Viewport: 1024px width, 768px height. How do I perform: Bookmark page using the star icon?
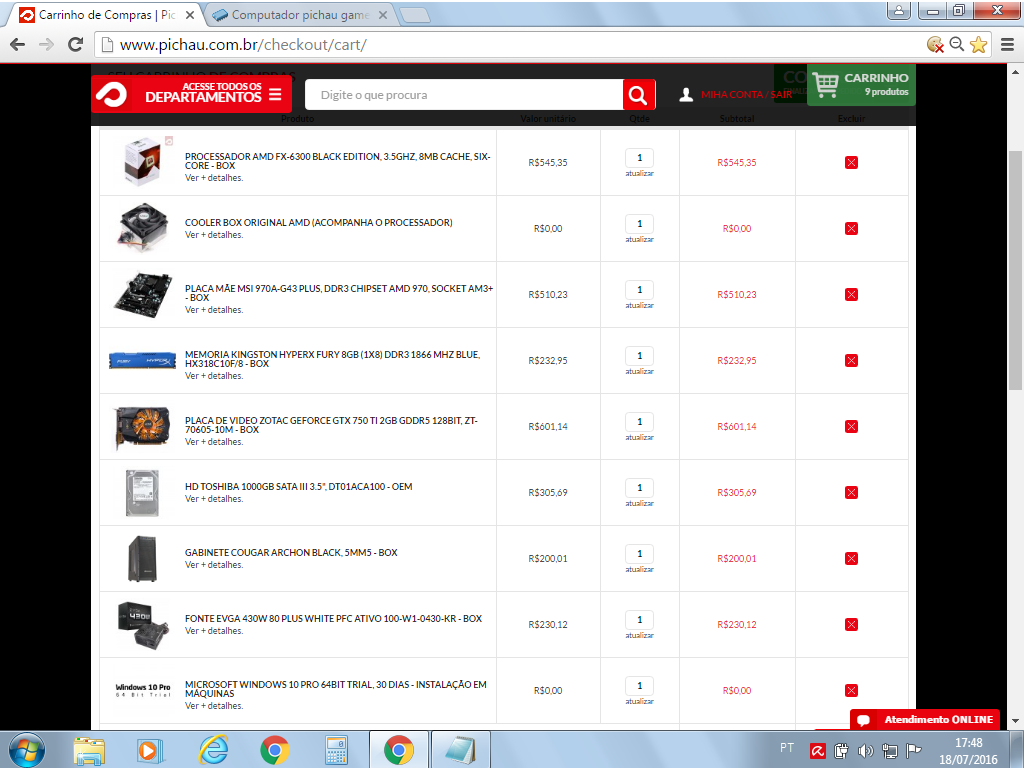tap(978, 44)
